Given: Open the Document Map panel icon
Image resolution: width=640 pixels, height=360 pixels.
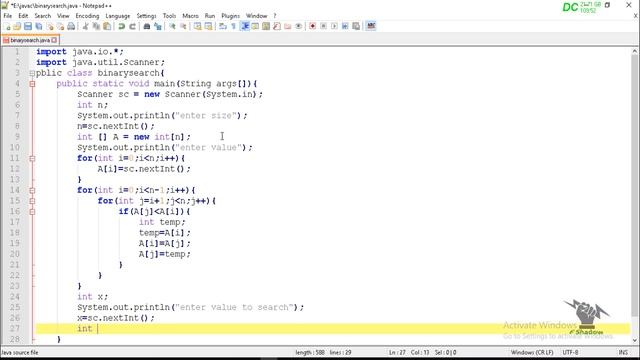Looking at the screenshot, I should [266, 27].
